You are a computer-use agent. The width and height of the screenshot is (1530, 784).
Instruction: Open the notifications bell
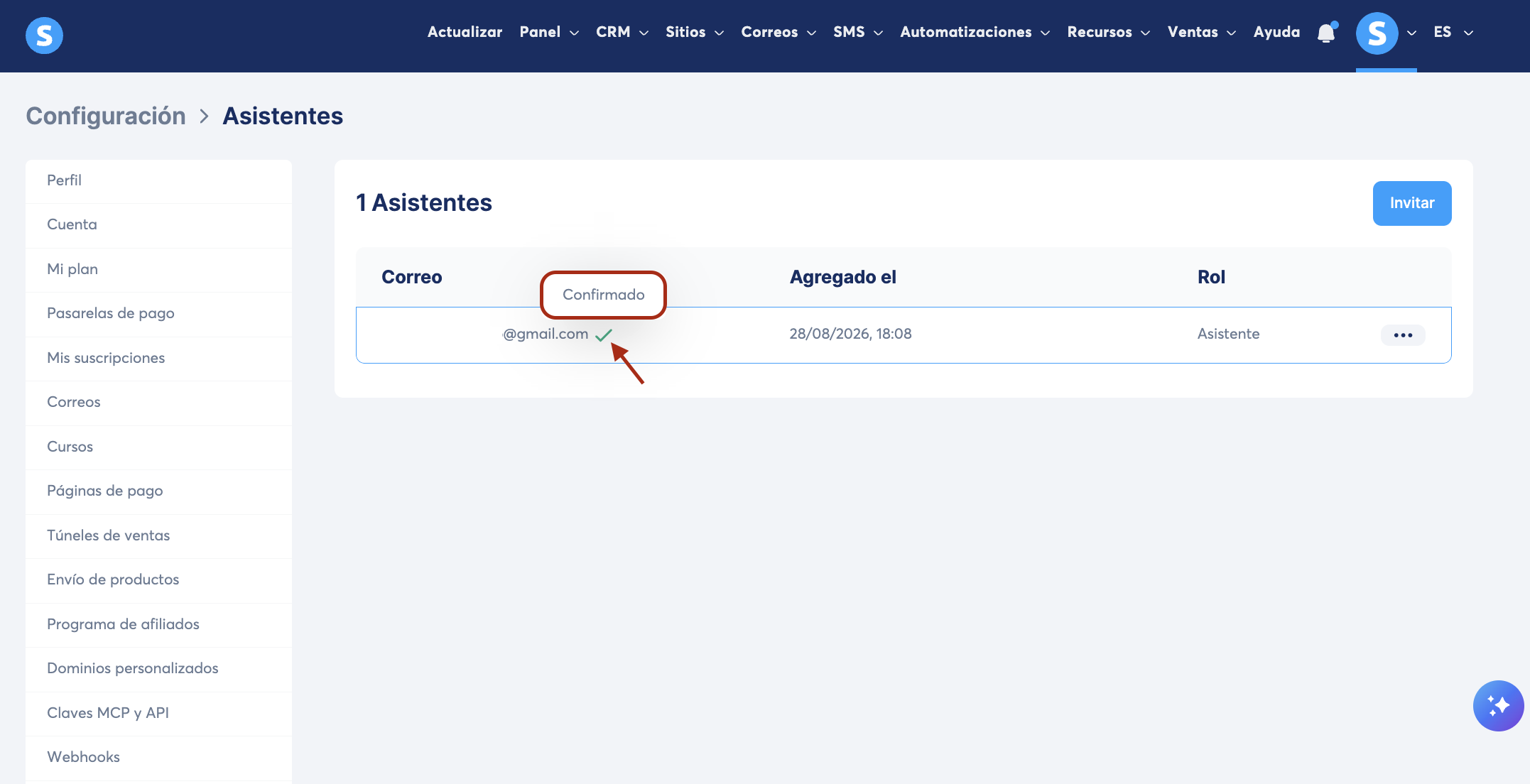(x=1326, y=33)
